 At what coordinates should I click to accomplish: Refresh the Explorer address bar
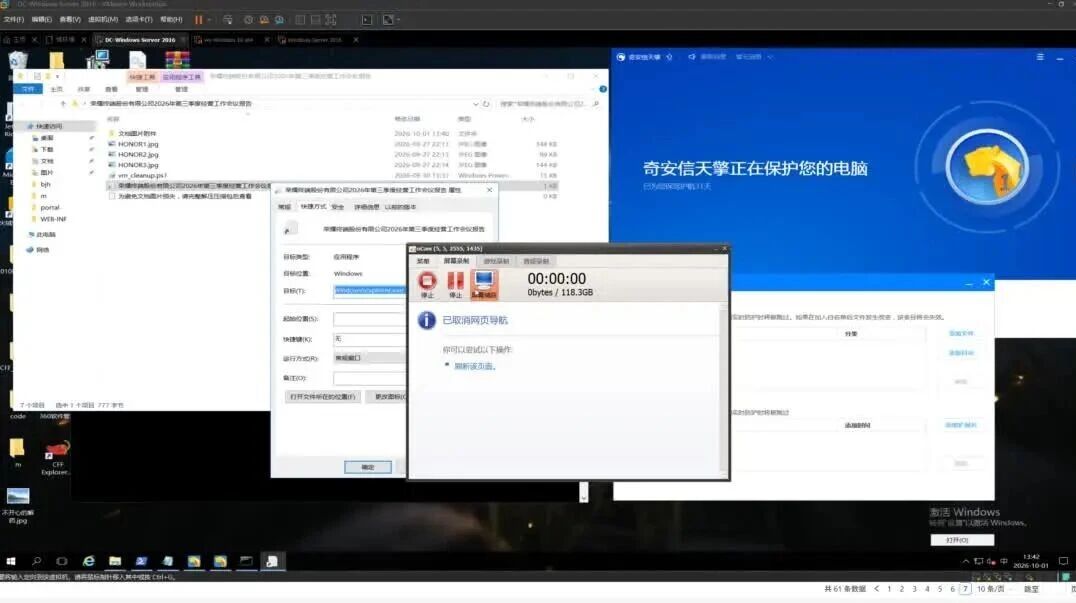pyautogui.click(x=486, y=104)
